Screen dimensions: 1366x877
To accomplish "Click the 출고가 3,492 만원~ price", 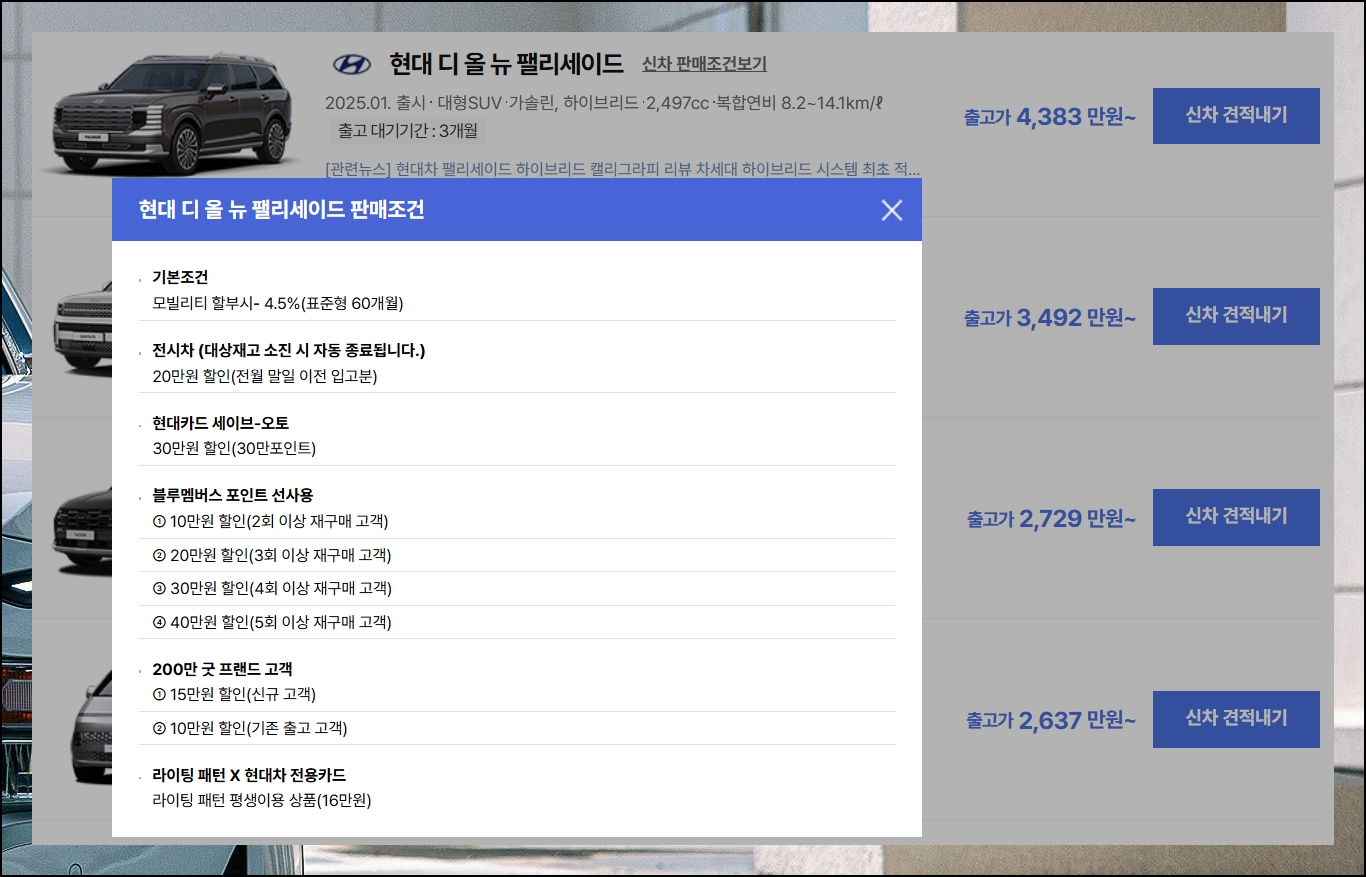I will pyautogui.click(x=1050, y=318).
